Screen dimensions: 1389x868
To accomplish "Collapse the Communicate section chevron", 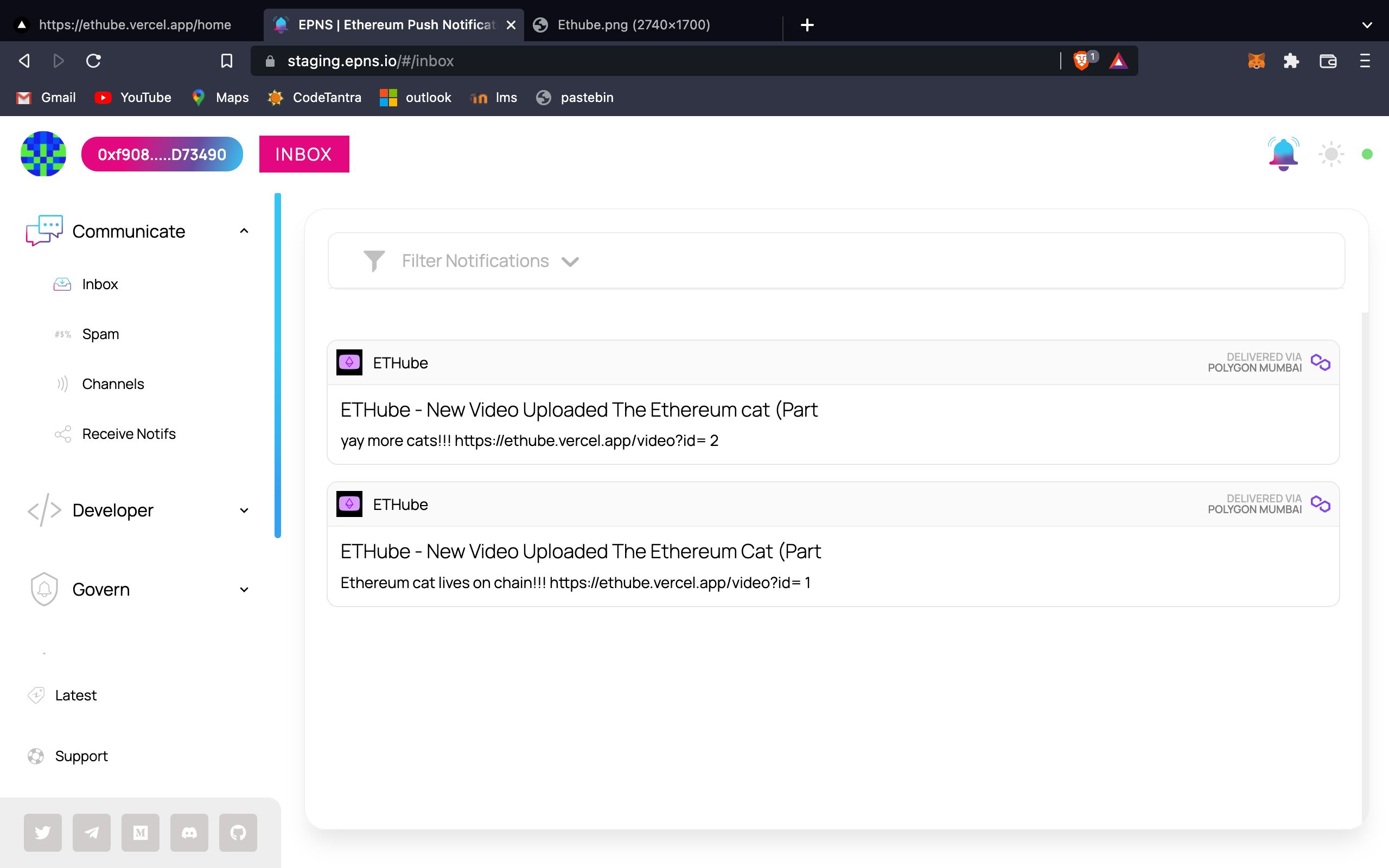I will (244, 231).
